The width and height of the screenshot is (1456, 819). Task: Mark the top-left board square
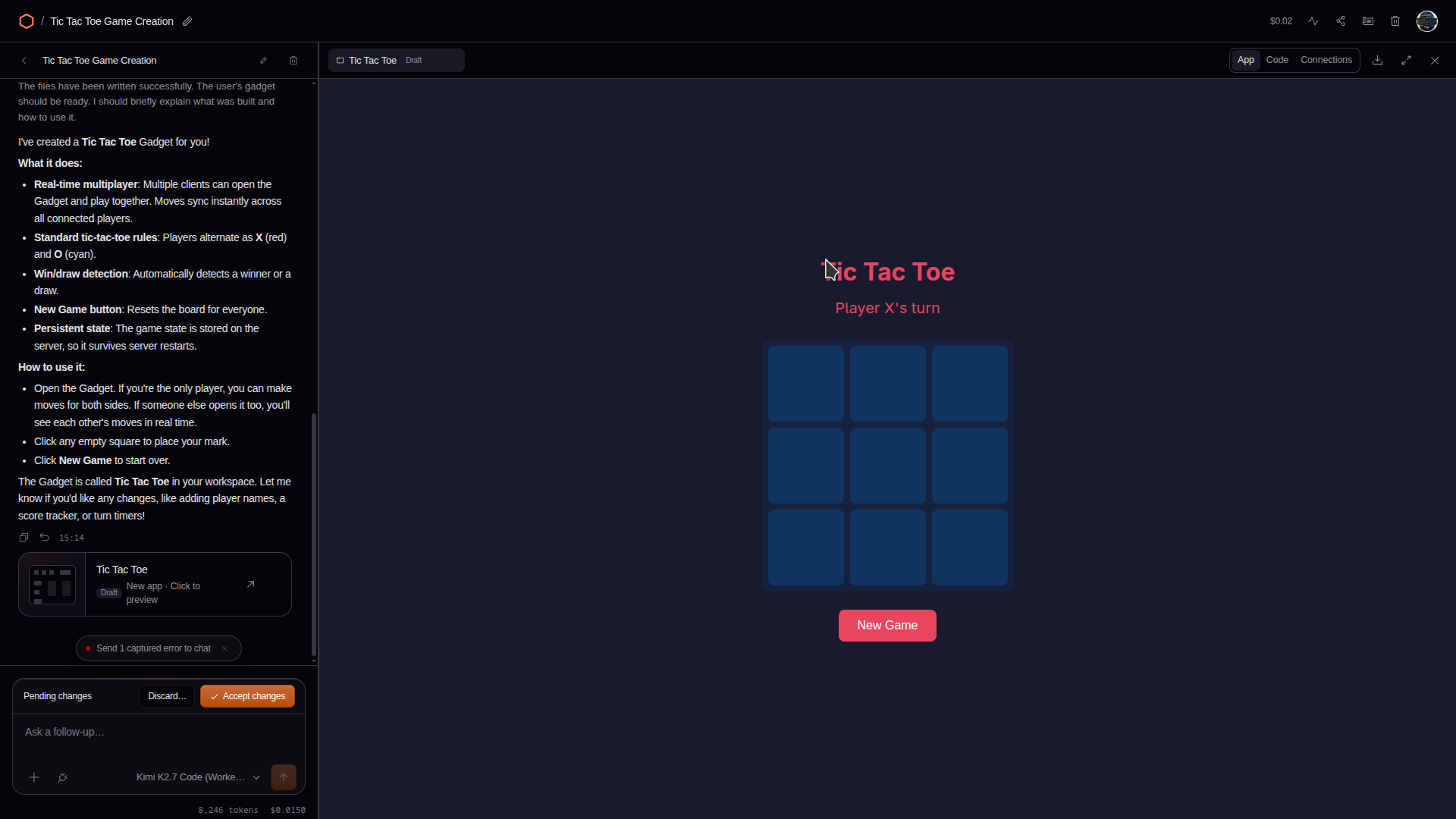805,384
